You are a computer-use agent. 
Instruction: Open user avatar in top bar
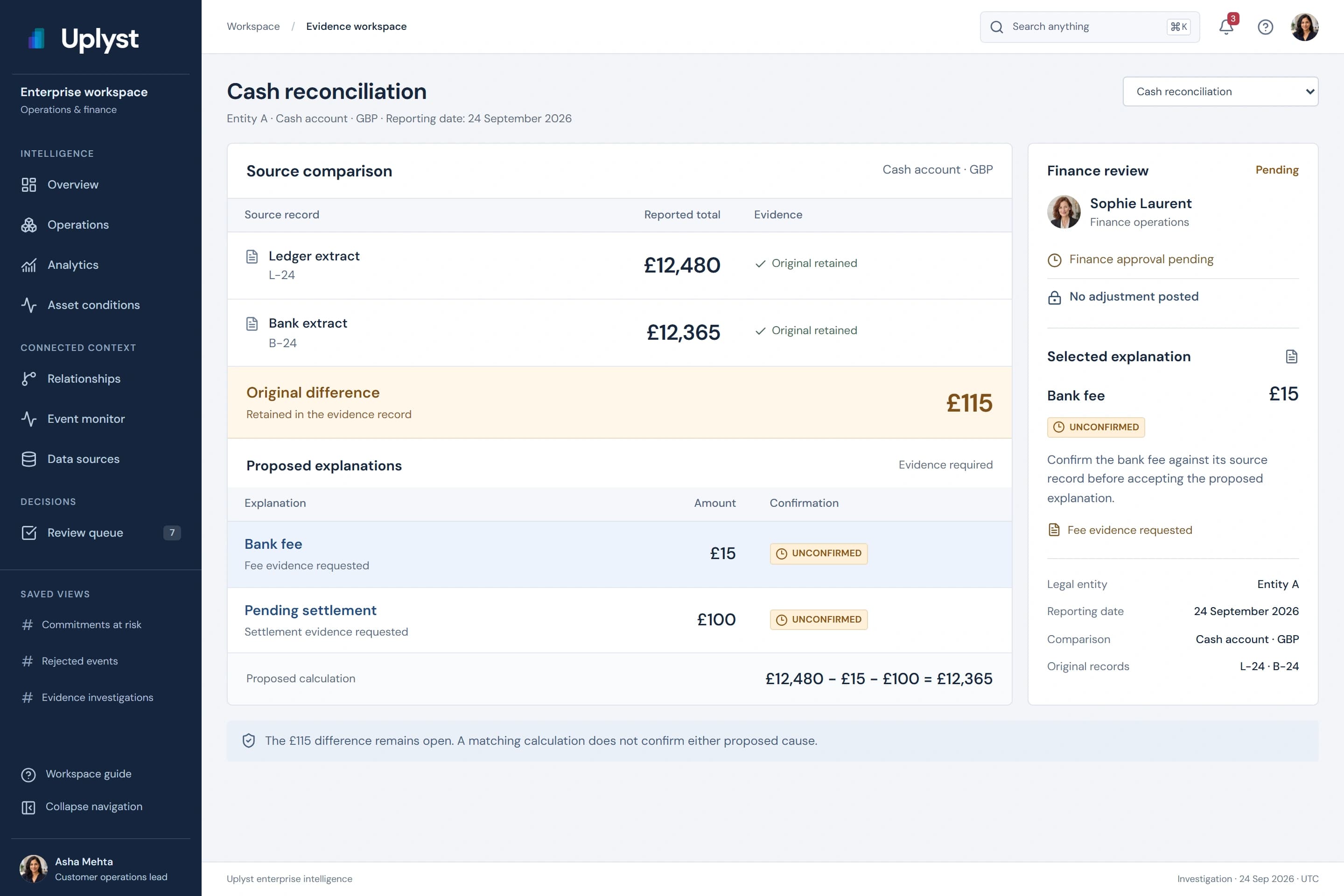click(x=1305, y=27)
